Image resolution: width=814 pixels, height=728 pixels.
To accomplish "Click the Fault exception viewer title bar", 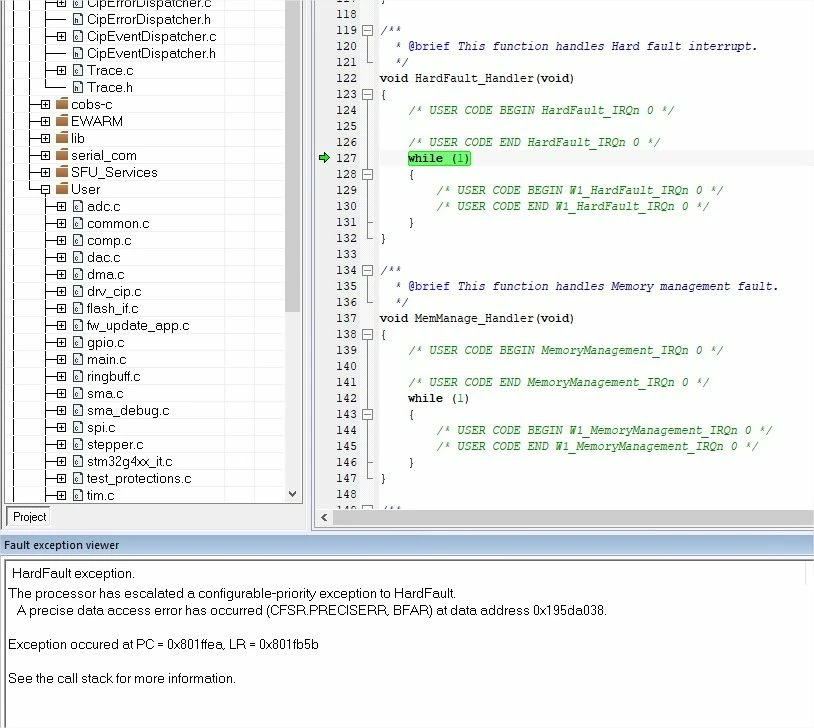I will 407,545.
